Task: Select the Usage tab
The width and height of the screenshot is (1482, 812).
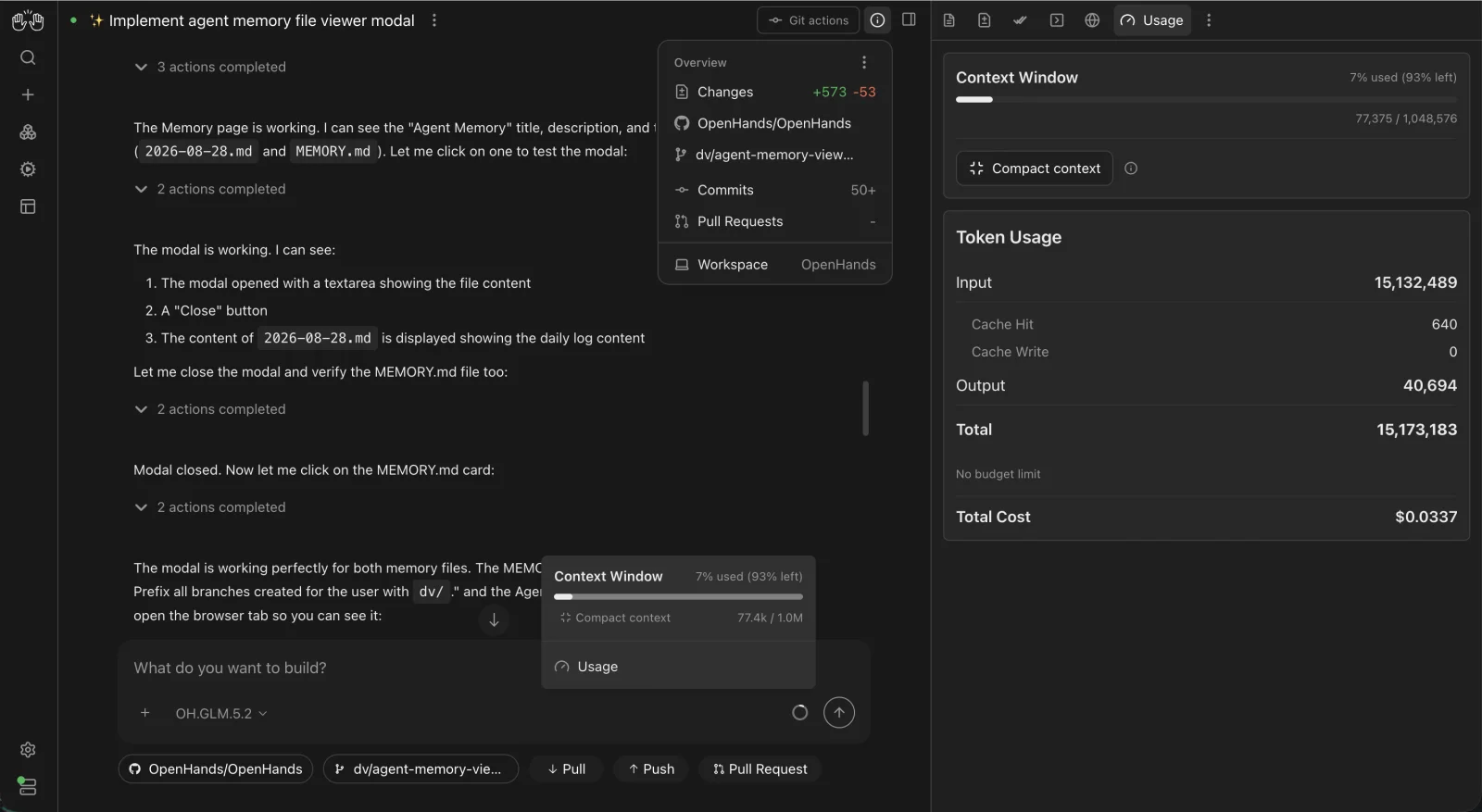Action: 1152,20
